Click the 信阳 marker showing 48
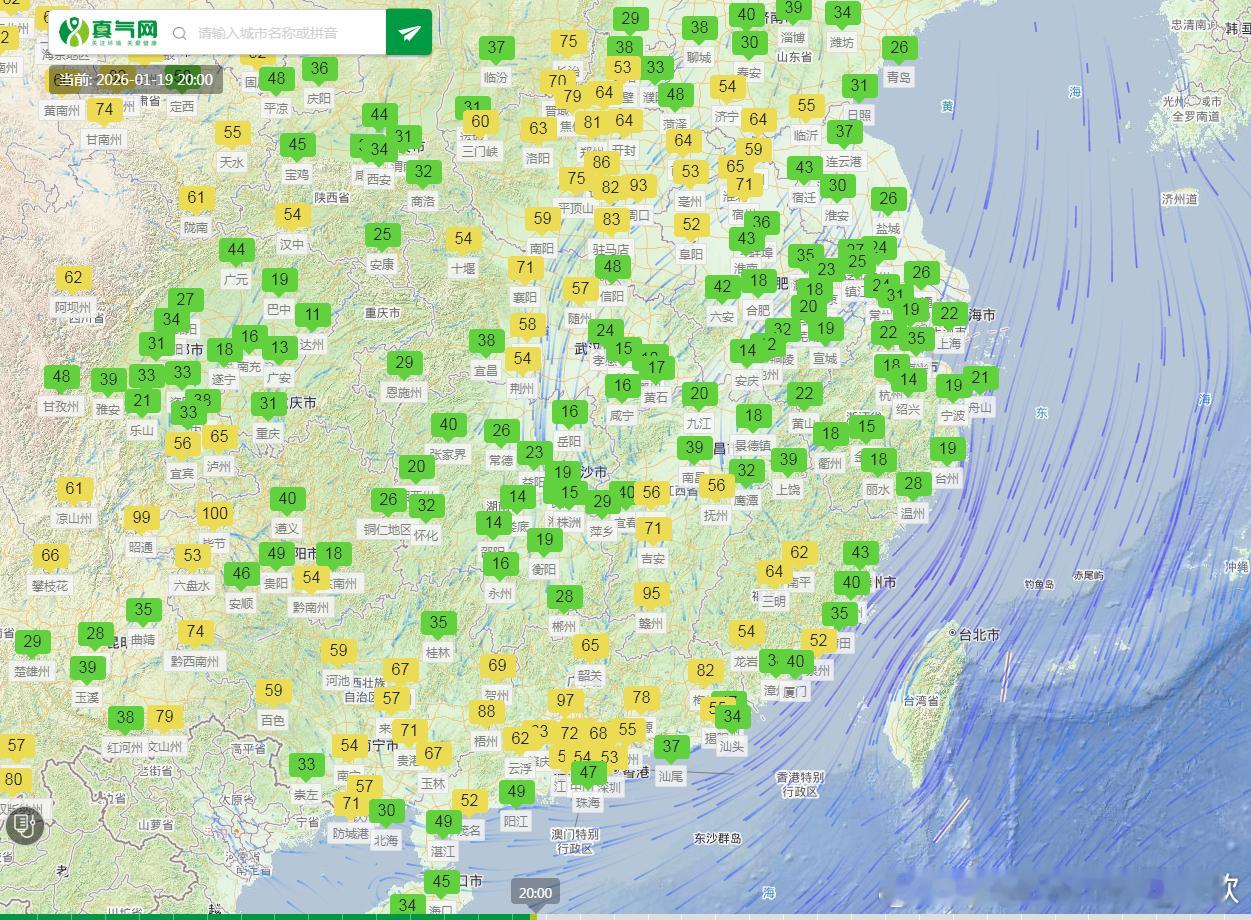 coord(613,268)
